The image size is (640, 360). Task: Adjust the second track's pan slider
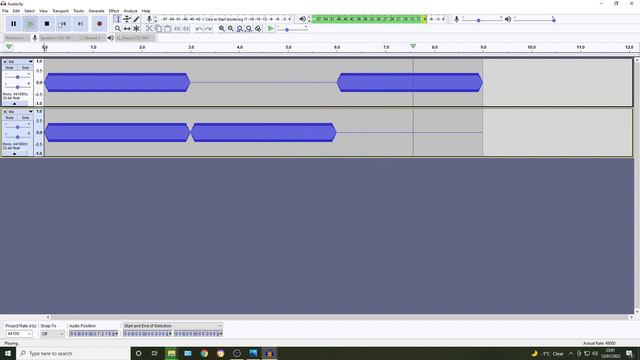click(x=18, y=137)
